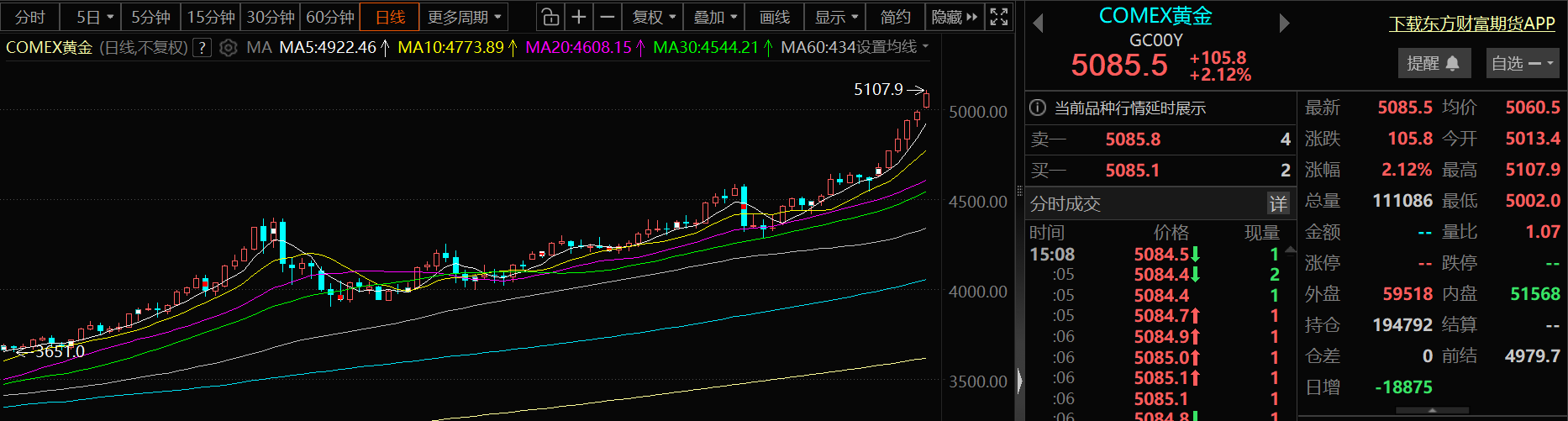Click 画线 drawing tool button
Viewport: 1568px width, 421px height.
(x=775, y=17)
